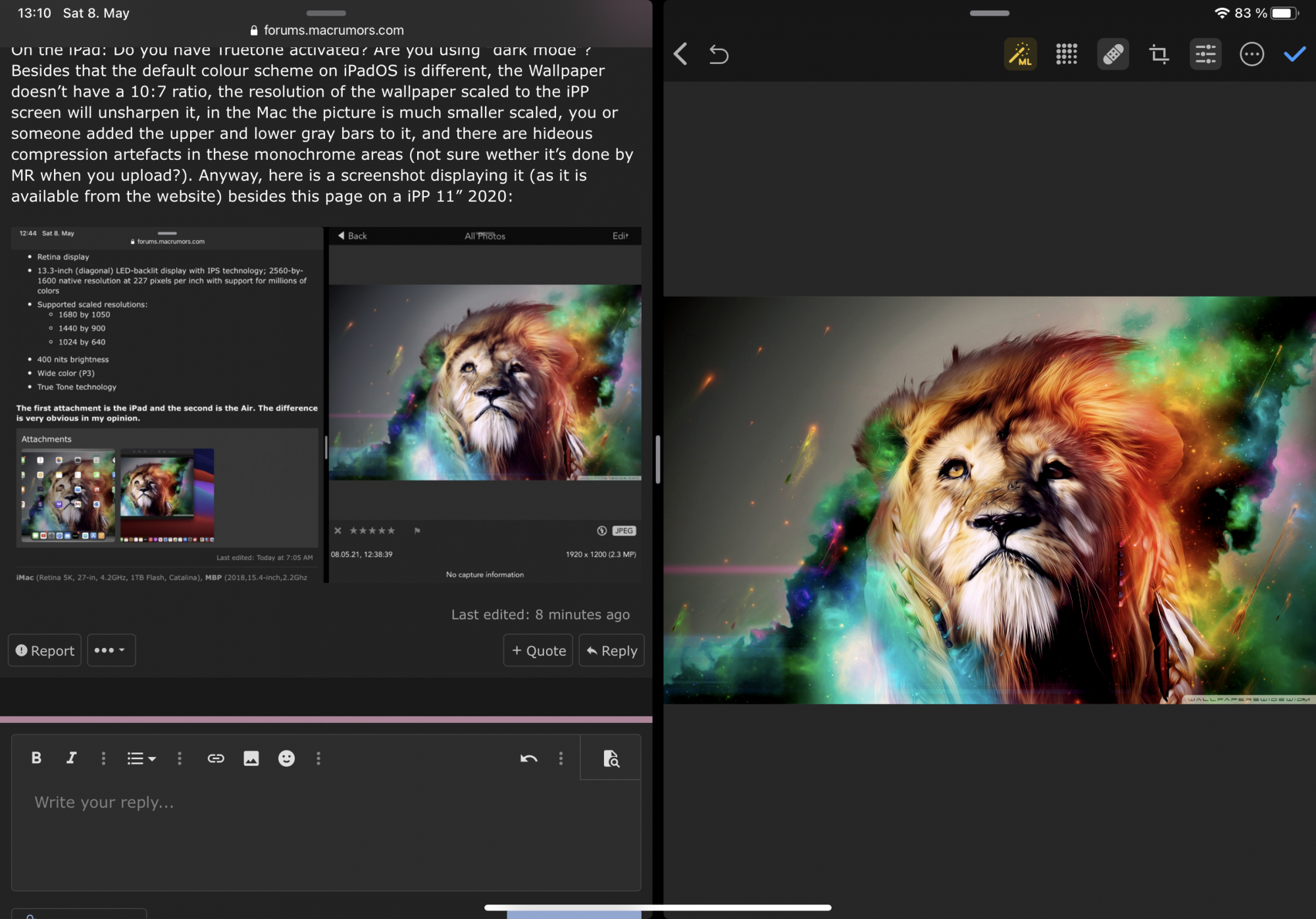Toggle italic formatting in reply editor
This screenshot has width=1316, height=919.
click(71, 758)
